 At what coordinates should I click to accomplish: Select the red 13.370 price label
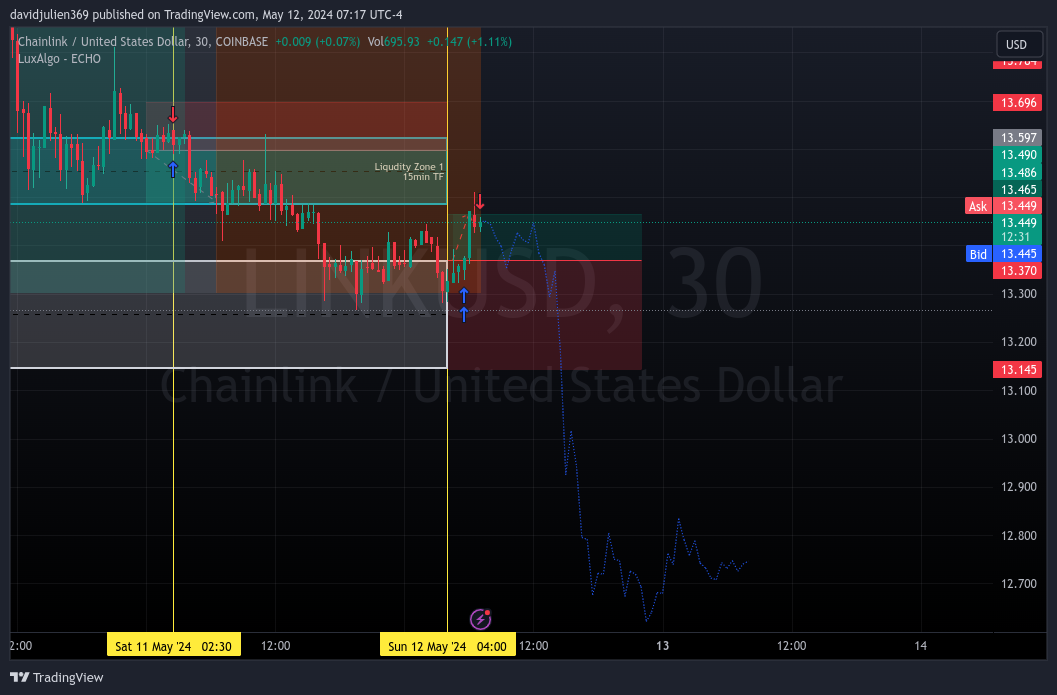(1017, 270)
